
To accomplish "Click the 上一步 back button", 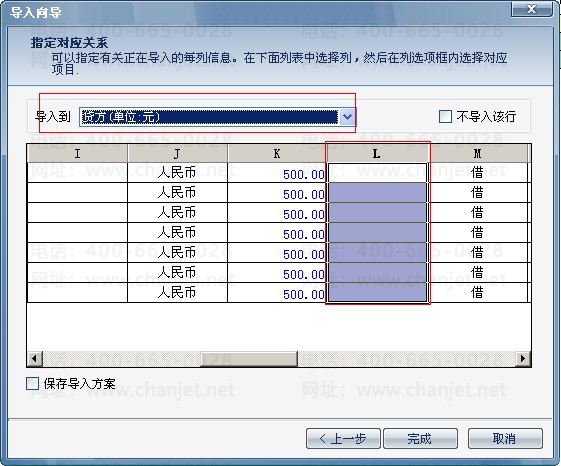I will click(x=343, y=438).
